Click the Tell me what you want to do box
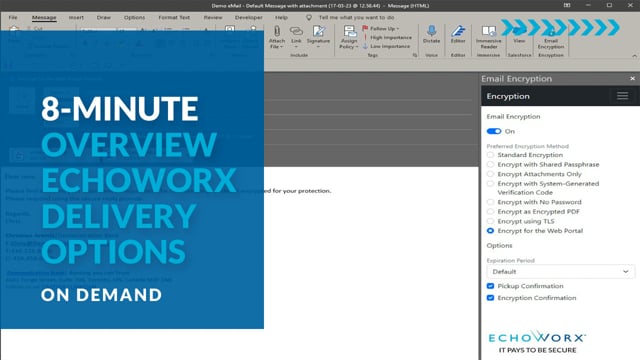 click(356, 18)
